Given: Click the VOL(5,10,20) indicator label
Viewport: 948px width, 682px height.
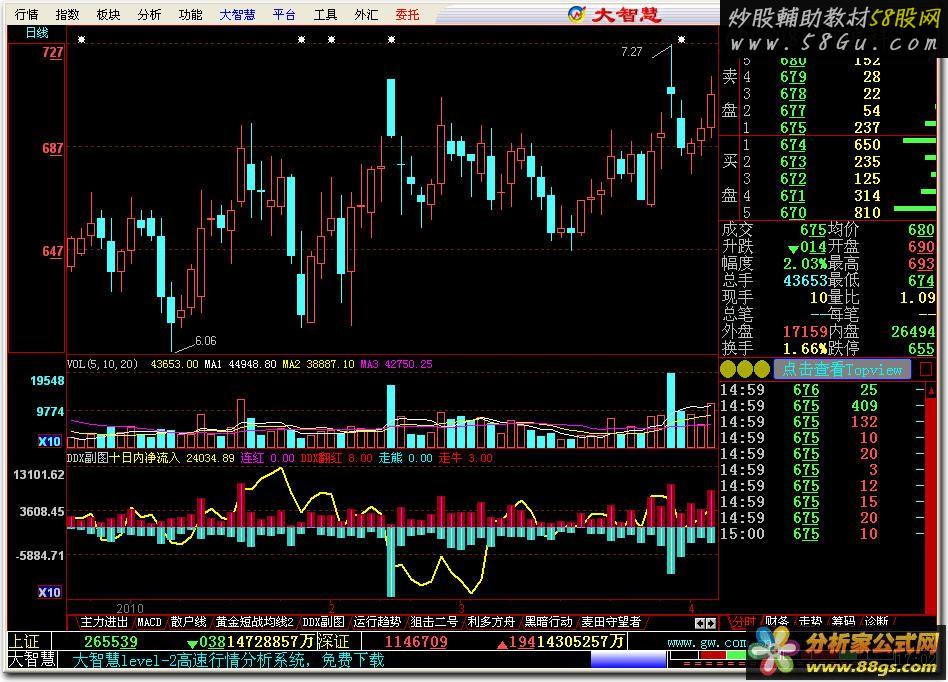Looking at the screenshot, I should pos(102,364).
